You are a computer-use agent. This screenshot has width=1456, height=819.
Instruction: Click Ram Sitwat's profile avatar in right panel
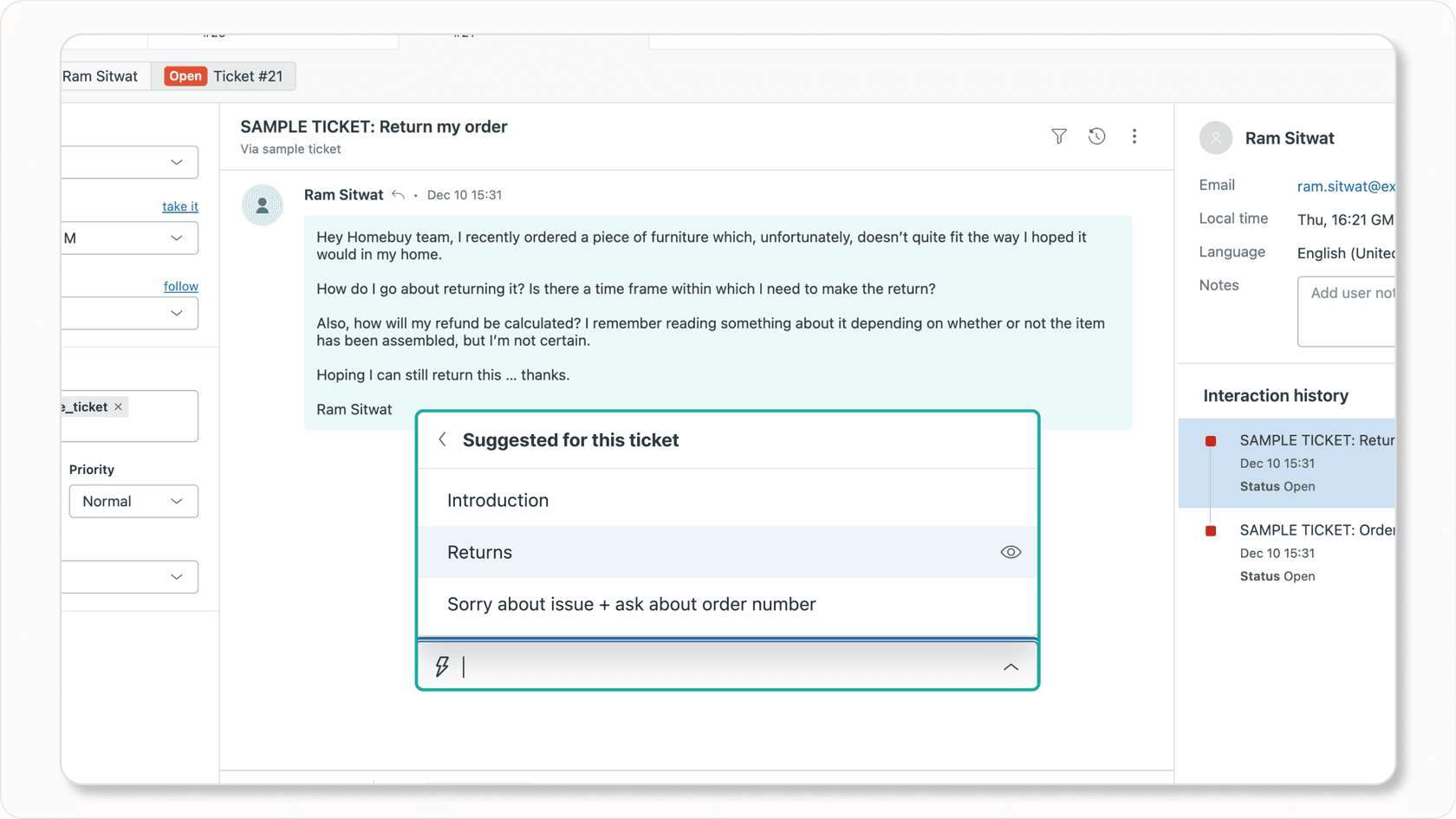click(1216, 138)
